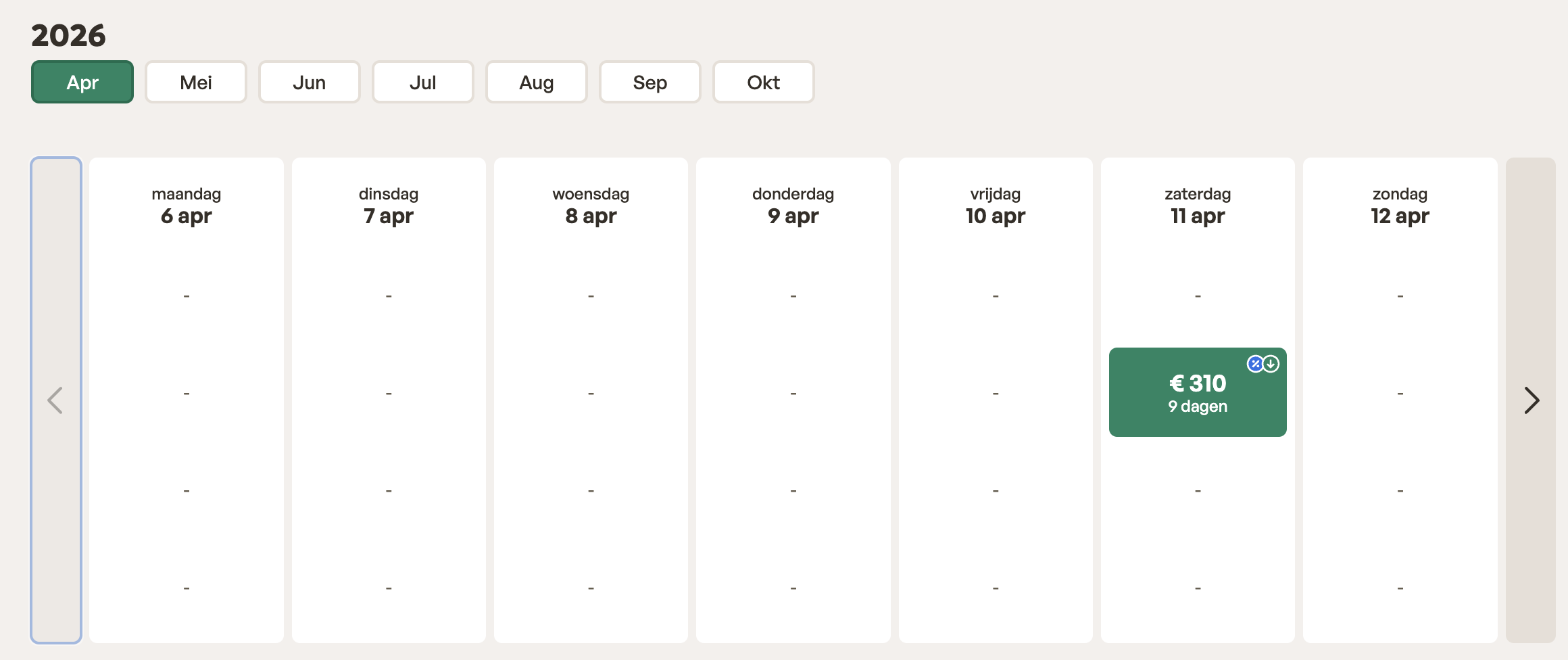Image resolution: width=1568 pixels, height=660 pixels.
Task: Click the zondag 12 apr day header
Action: [x=1400, y=206]
